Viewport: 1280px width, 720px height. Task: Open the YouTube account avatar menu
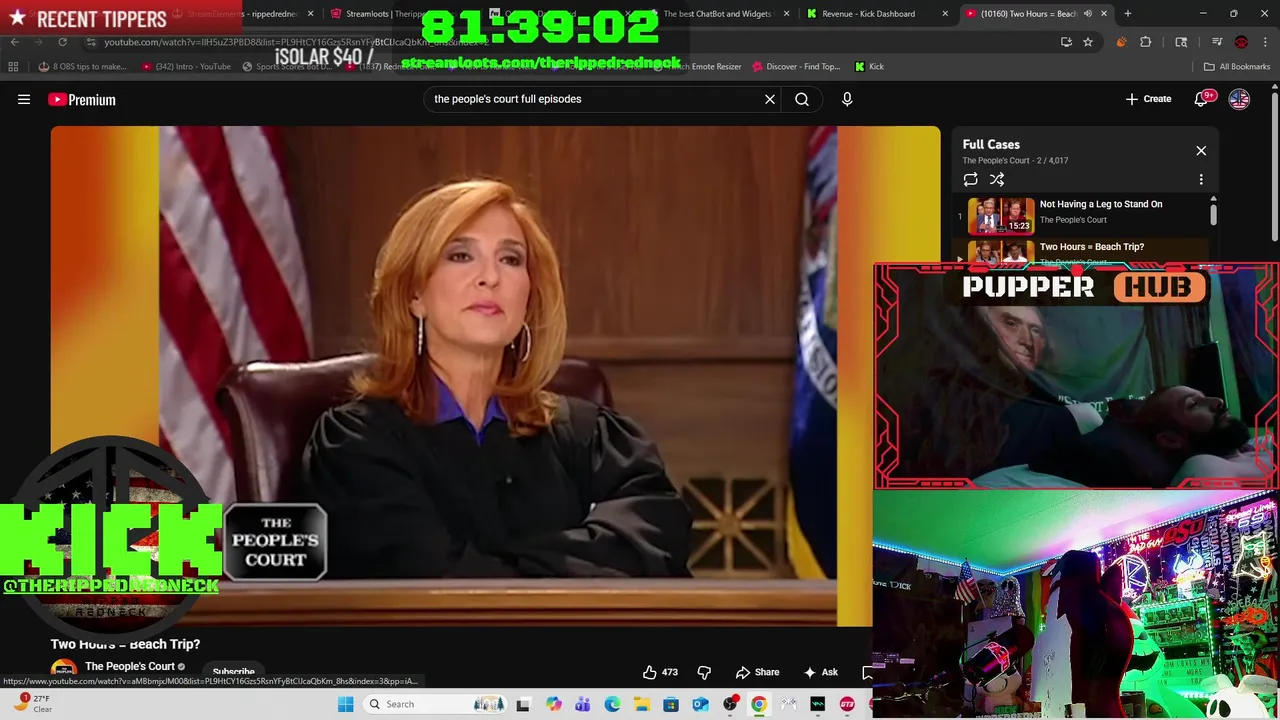(1239, 99)
